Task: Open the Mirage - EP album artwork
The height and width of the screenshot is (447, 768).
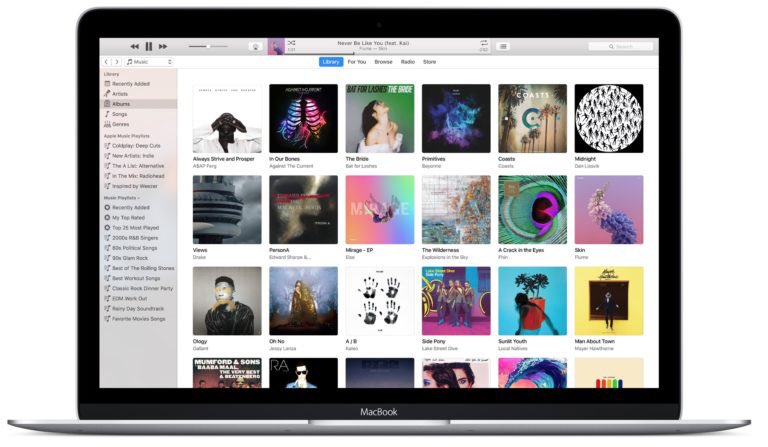Action: point(380,210)
